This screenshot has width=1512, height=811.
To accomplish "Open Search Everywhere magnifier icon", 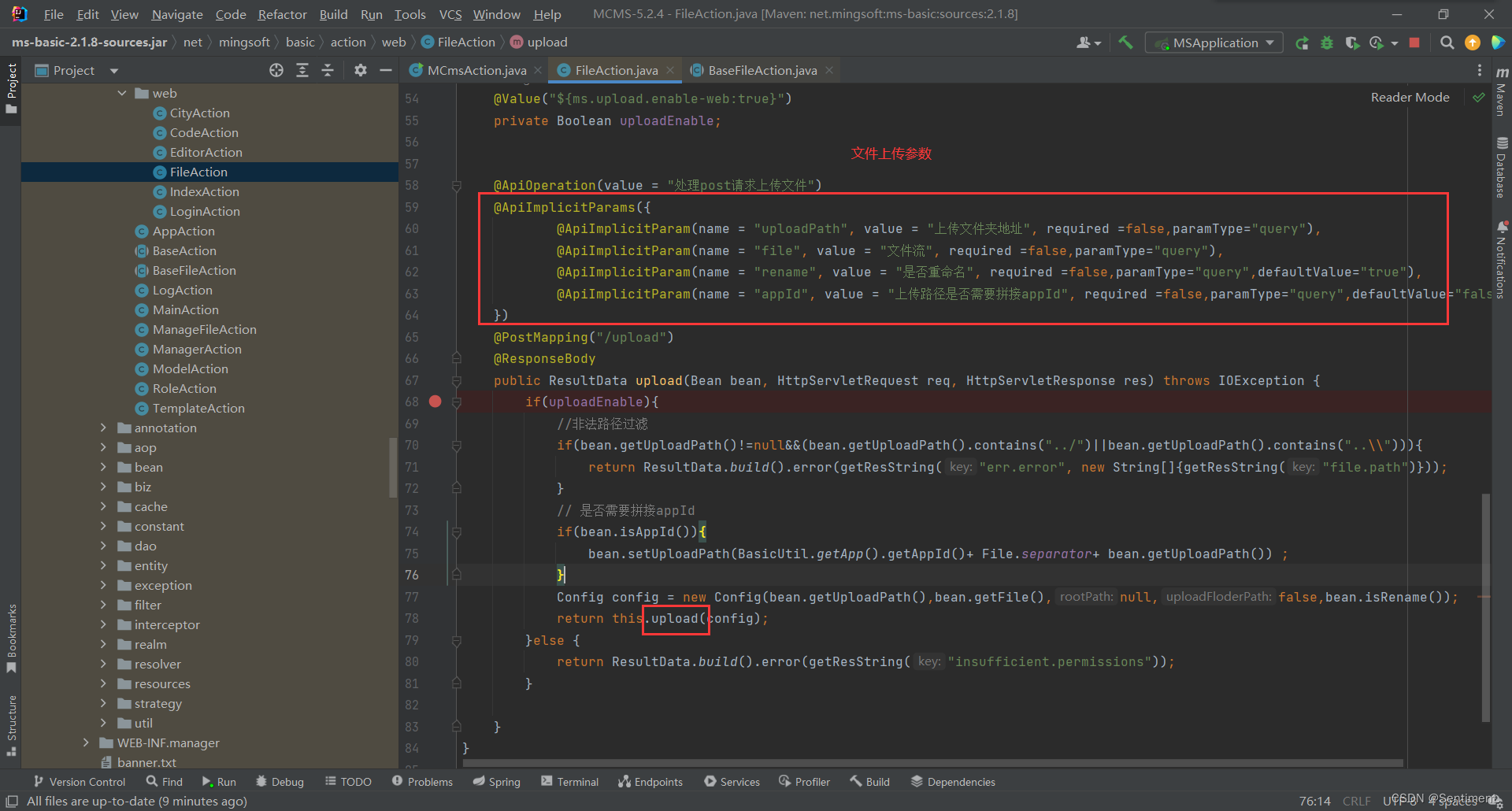I will [1447, 43].
